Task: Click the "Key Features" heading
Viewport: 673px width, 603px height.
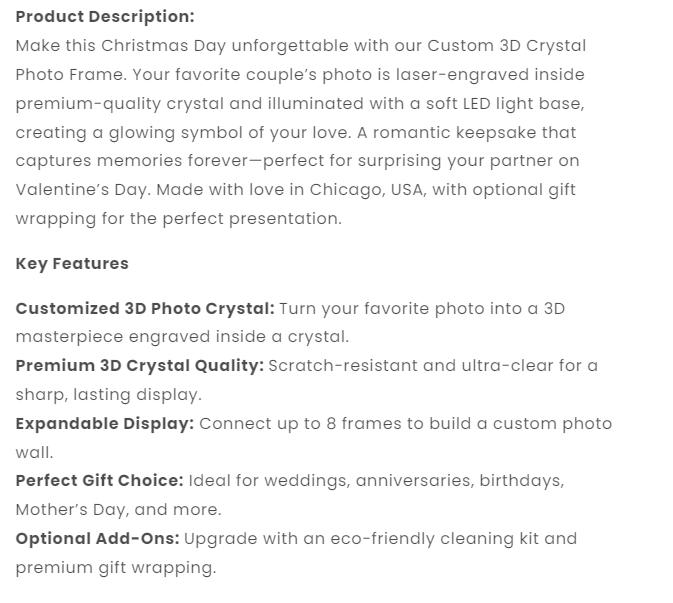Action: coord(72,264)
